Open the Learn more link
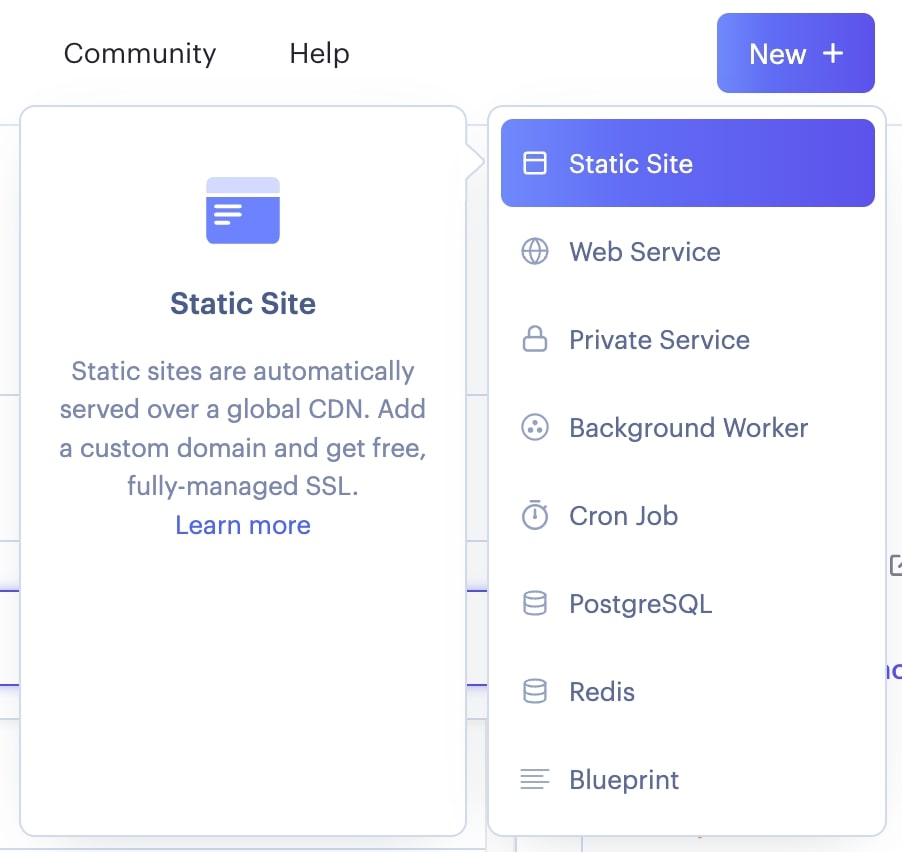Screen dimensions: 902x852 (x=243, y=525)
